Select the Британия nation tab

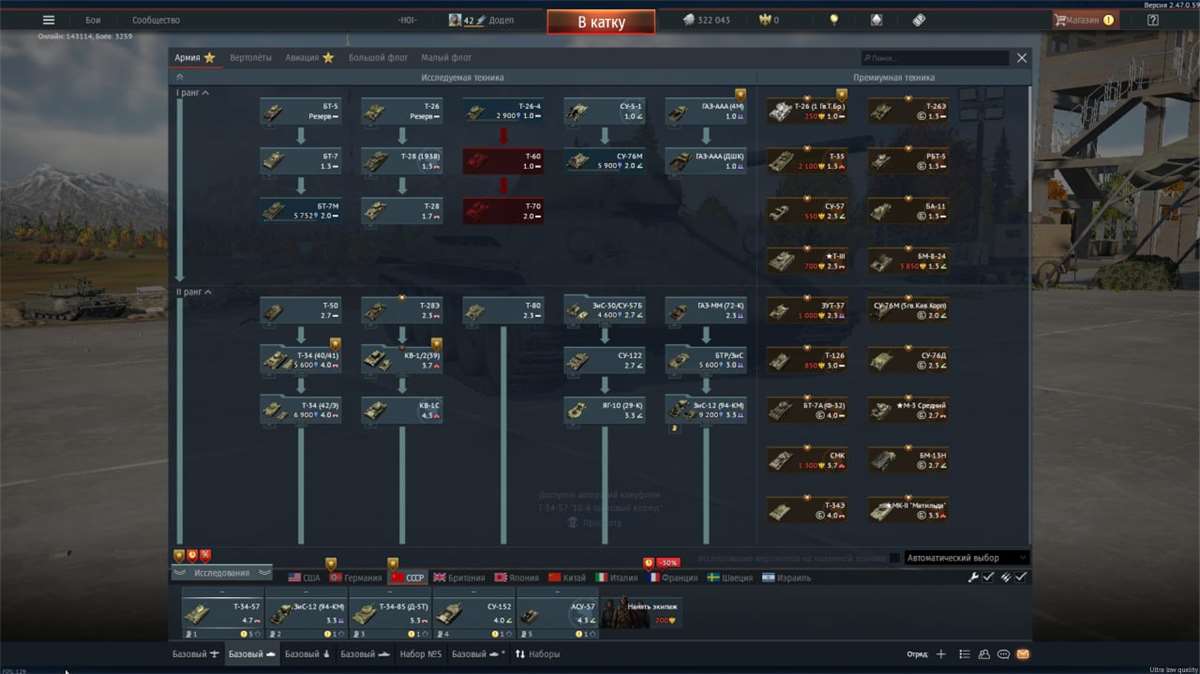click(459, 578)
